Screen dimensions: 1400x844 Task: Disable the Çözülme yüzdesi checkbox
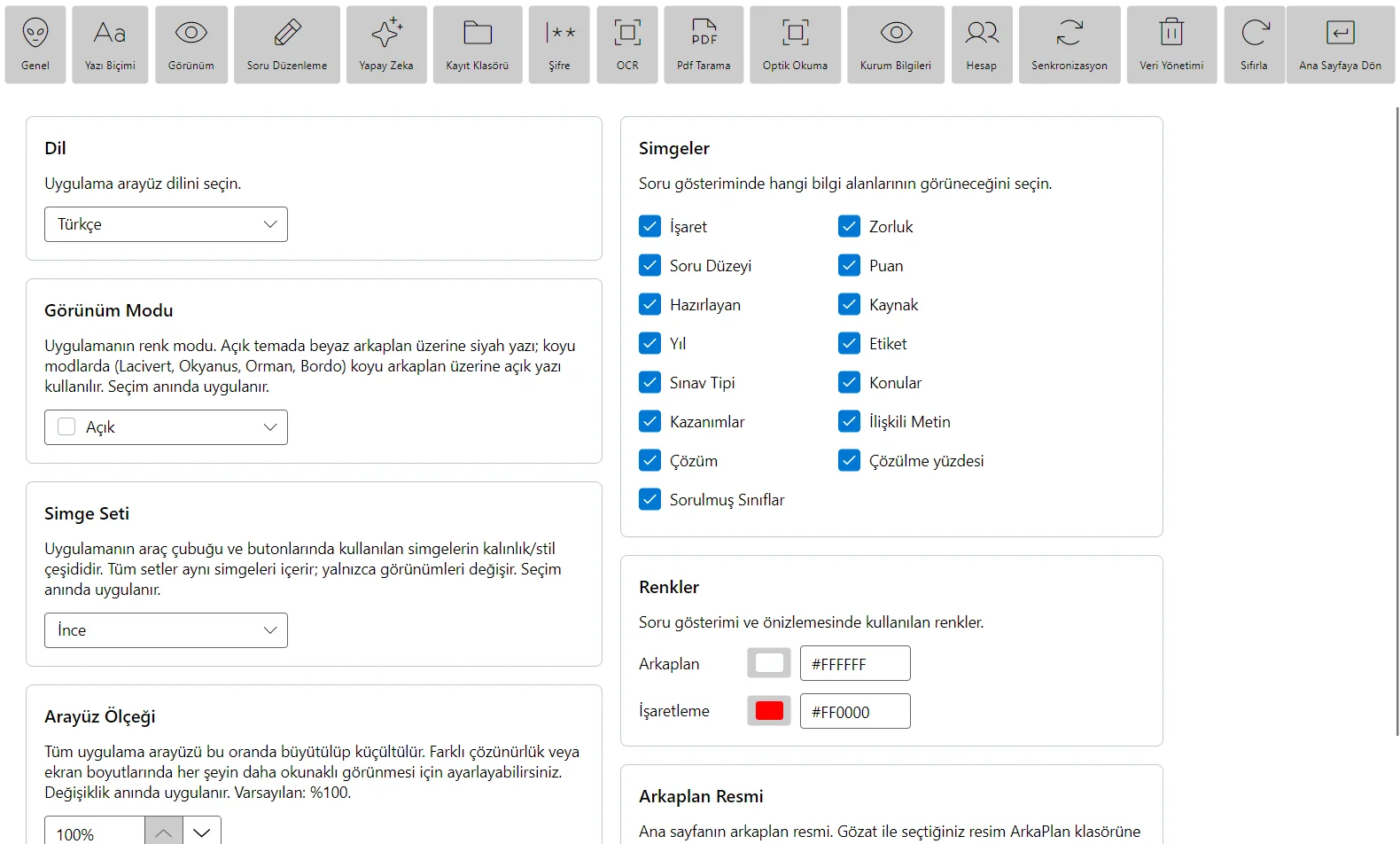[x=849, y=460]
